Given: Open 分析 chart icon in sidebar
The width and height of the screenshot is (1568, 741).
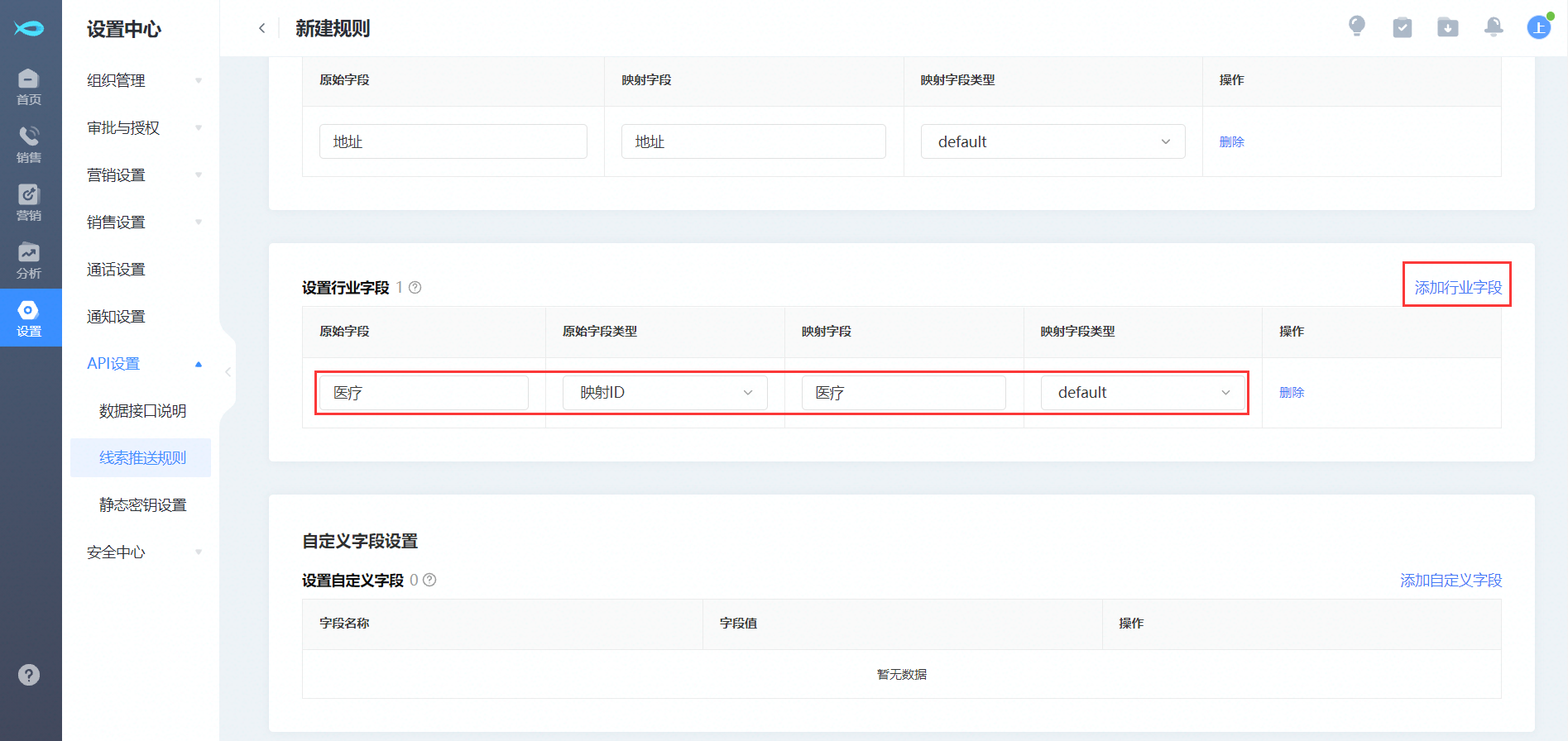Looking at the screenshot, I should pyautogui.click(x=29, y=260).
